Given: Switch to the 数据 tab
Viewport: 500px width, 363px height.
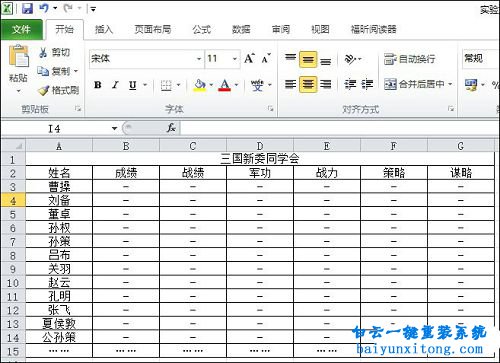Looking at the screenshot, I should 241,29.
